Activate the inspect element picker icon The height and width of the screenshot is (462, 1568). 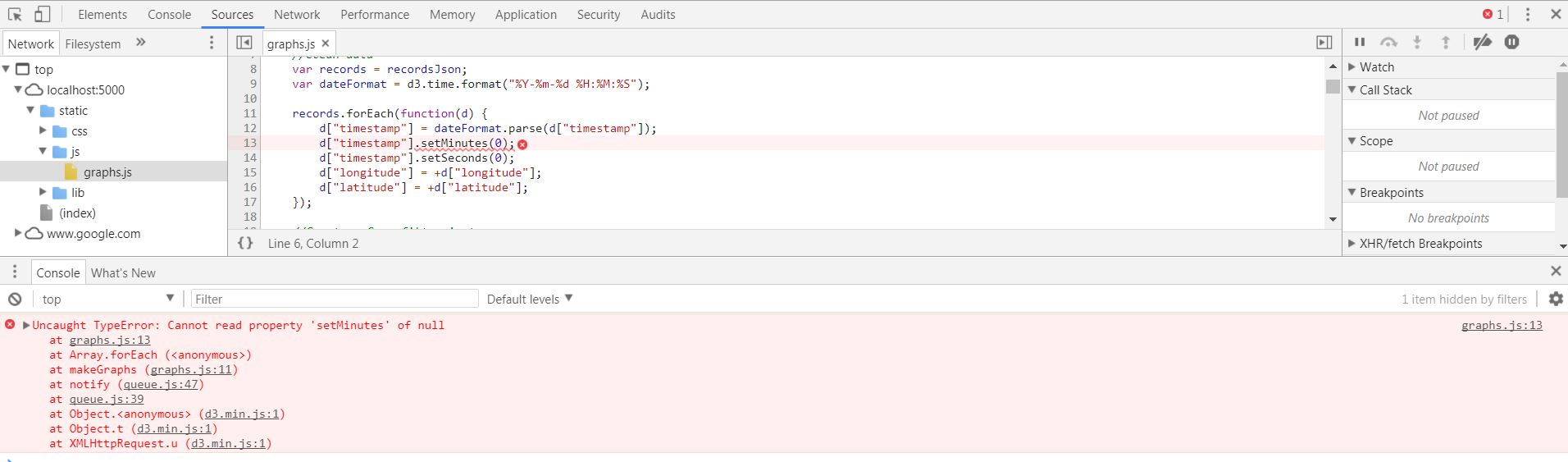(15, 14)
